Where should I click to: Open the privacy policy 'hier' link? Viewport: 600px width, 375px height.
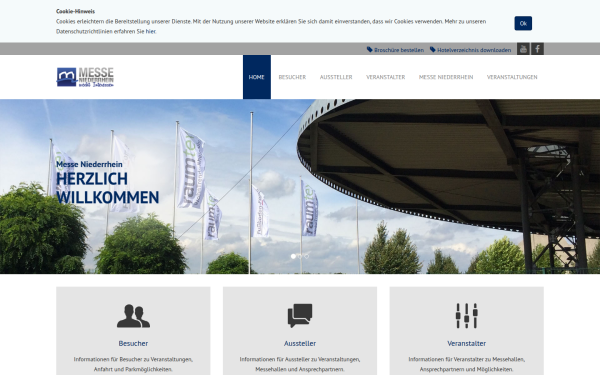point(150,32)
